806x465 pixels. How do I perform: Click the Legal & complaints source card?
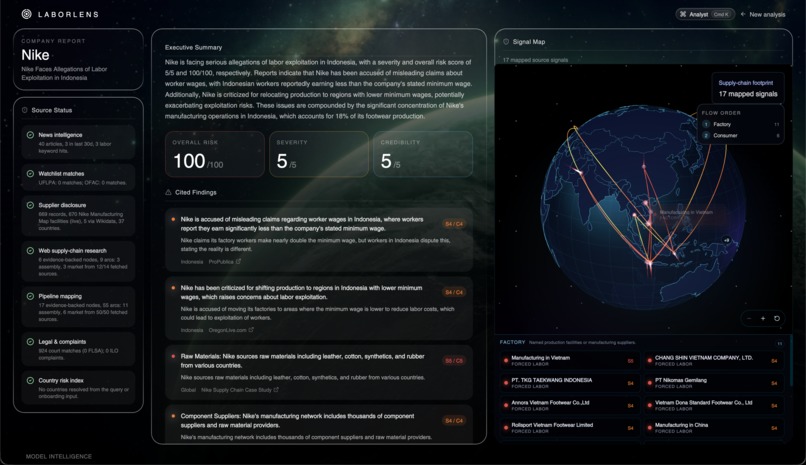click(x=78, y=349)
